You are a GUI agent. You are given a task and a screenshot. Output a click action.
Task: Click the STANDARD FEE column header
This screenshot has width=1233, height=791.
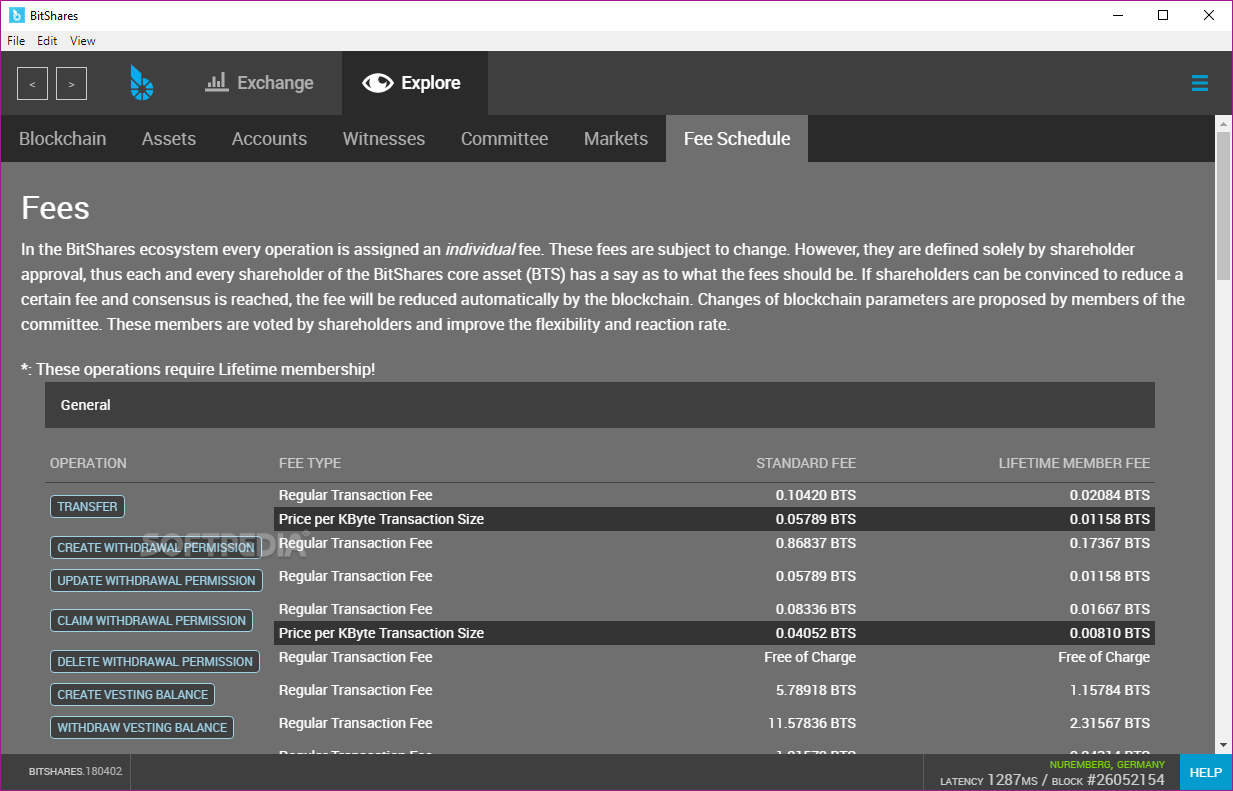(x=806, y=463)
